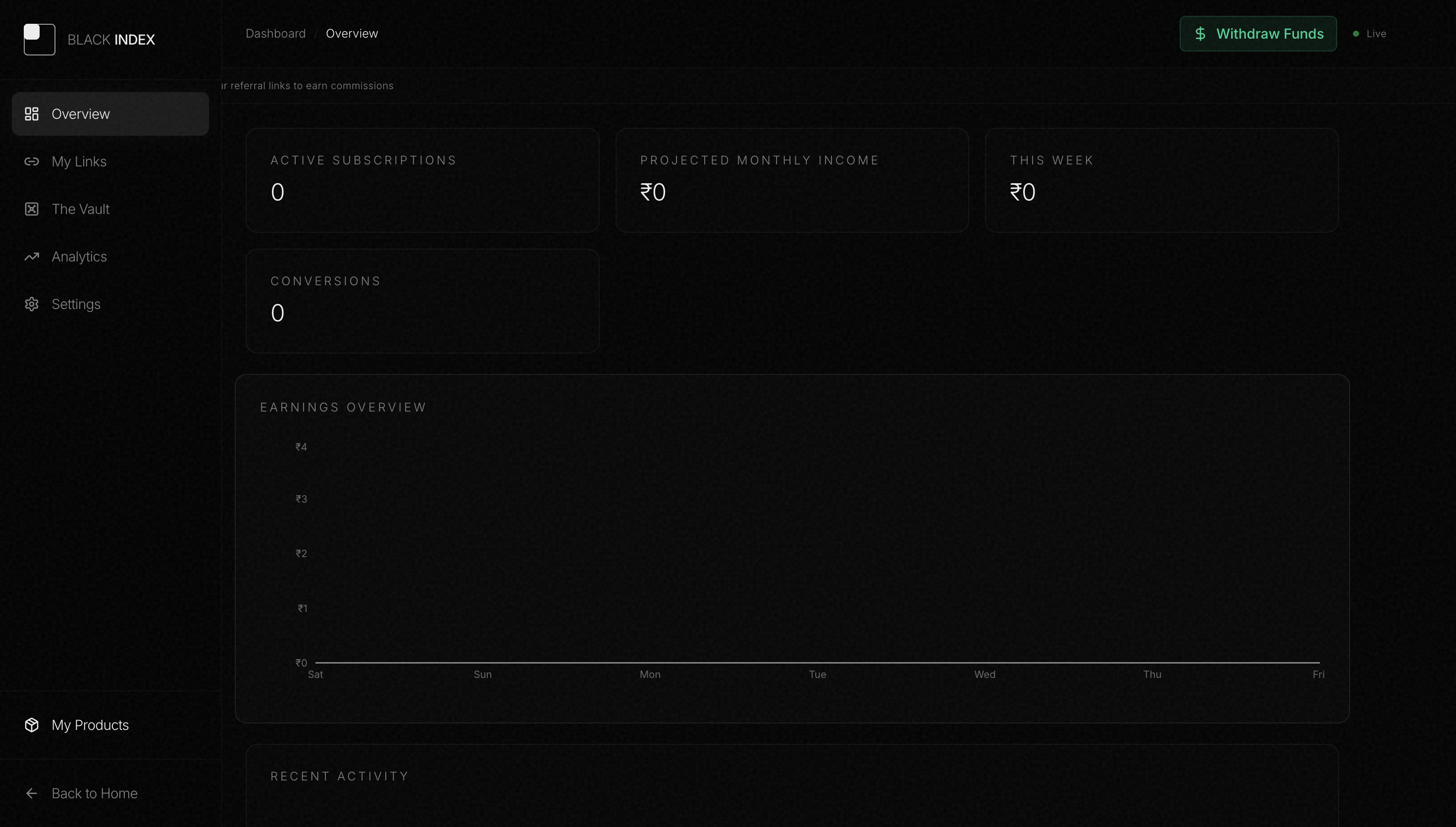This screenshot has height=827, width=1456.
Task: Click the Dashboard breadcrumb link
Action: point(275,34)
